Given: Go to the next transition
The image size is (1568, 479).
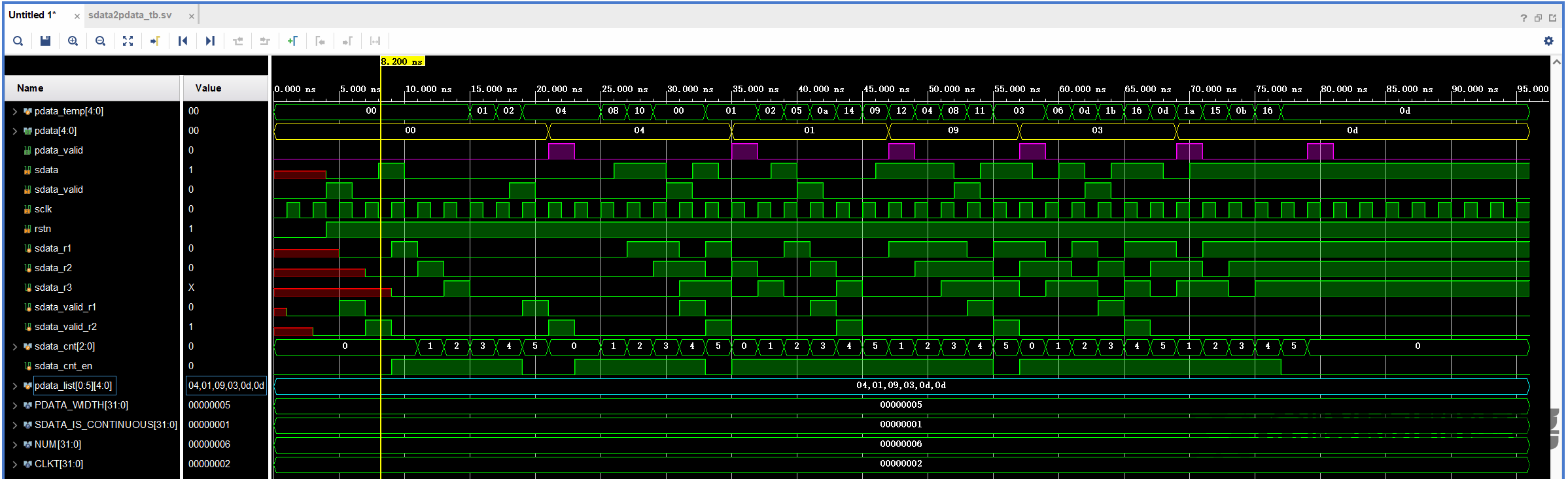Looking at the screenshot, I should pos(265,41).
